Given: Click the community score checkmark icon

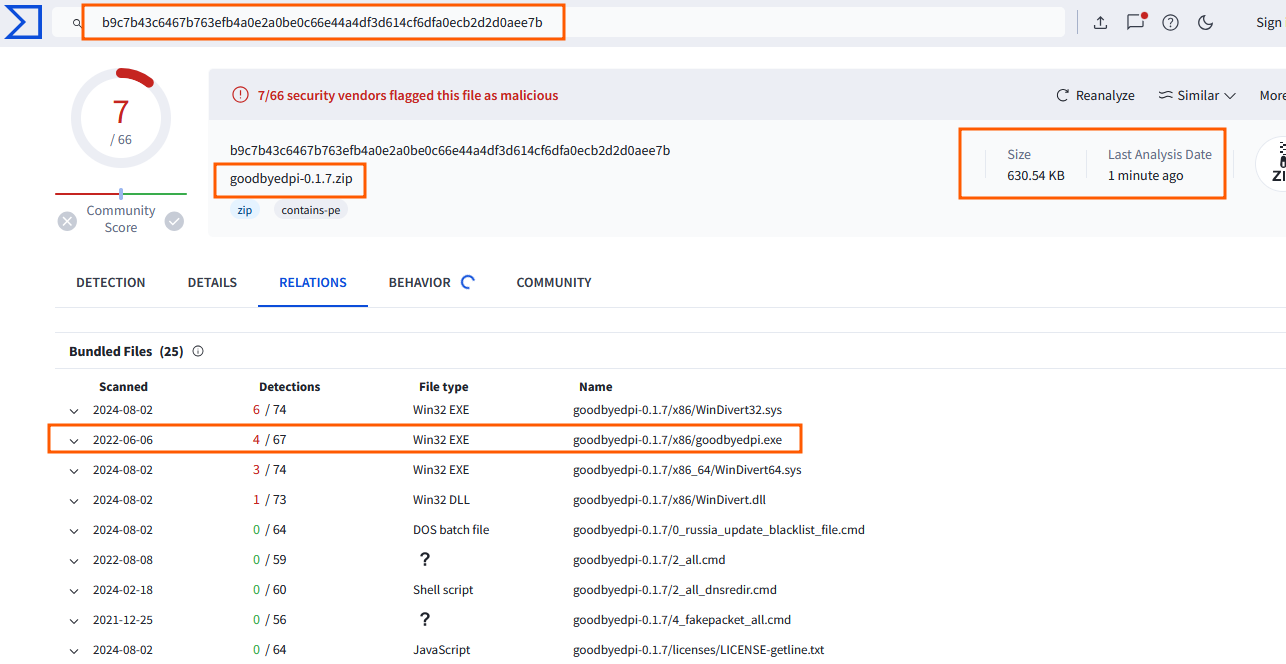Looking at the screenshot, I should (174, 221).
